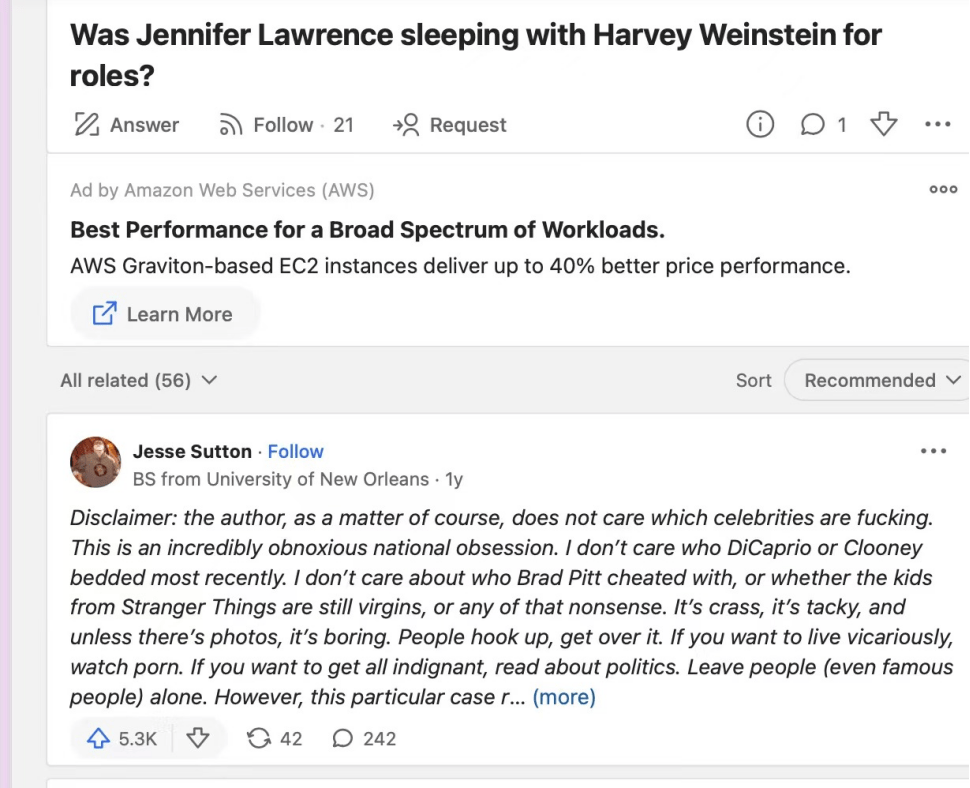Open the Request answers option

pyautogui.click(x=405, y=125)
